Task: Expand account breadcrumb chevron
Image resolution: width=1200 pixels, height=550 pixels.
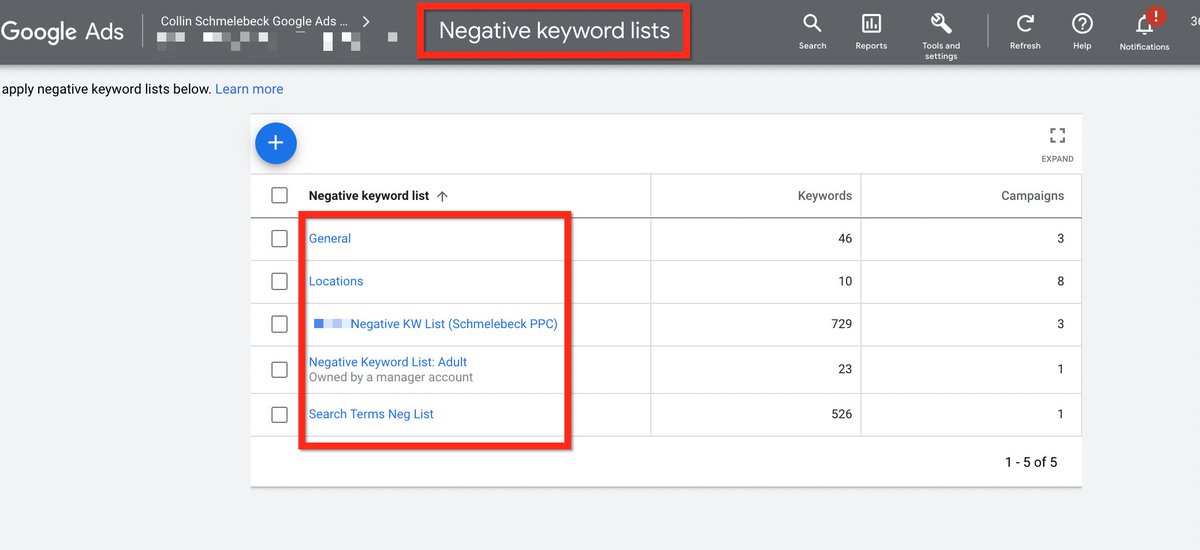Action: click(366, 20)
